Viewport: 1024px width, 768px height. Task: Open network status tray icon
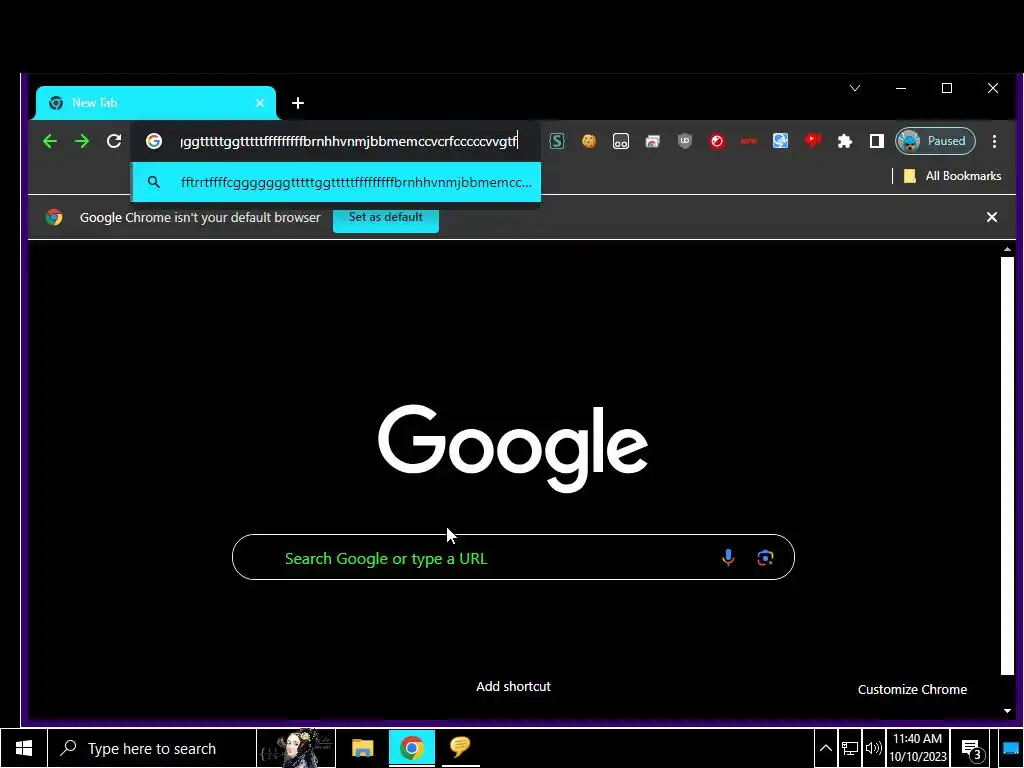849,748
